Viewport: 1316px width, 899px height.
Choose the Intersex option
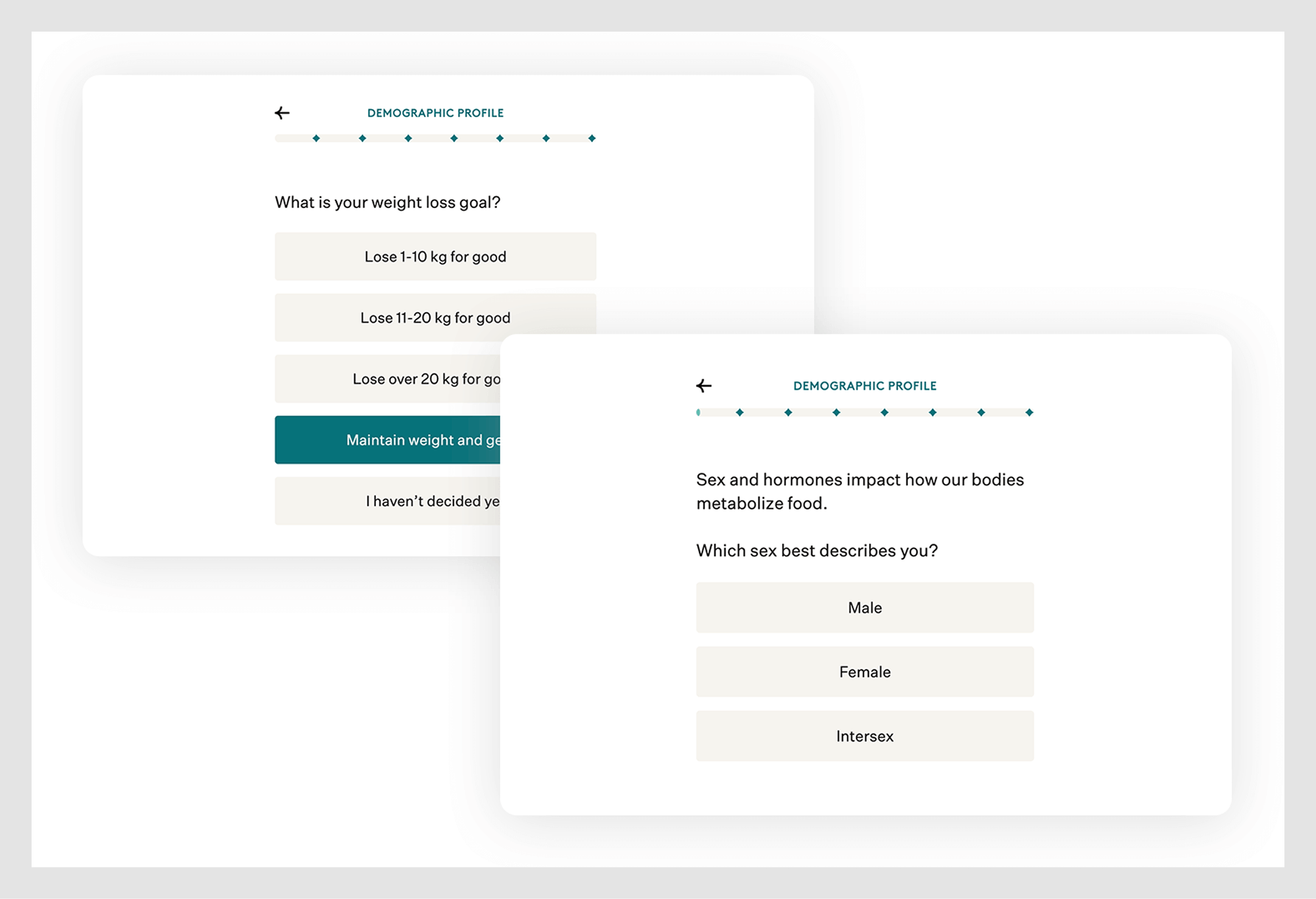pyautogui.click(x=864, y=736)
